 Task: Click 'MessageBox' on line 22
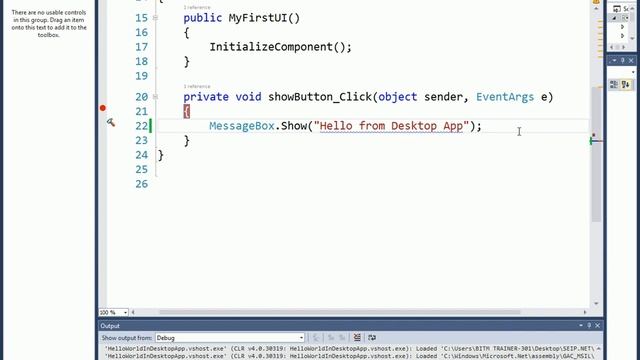click(242, 126)
